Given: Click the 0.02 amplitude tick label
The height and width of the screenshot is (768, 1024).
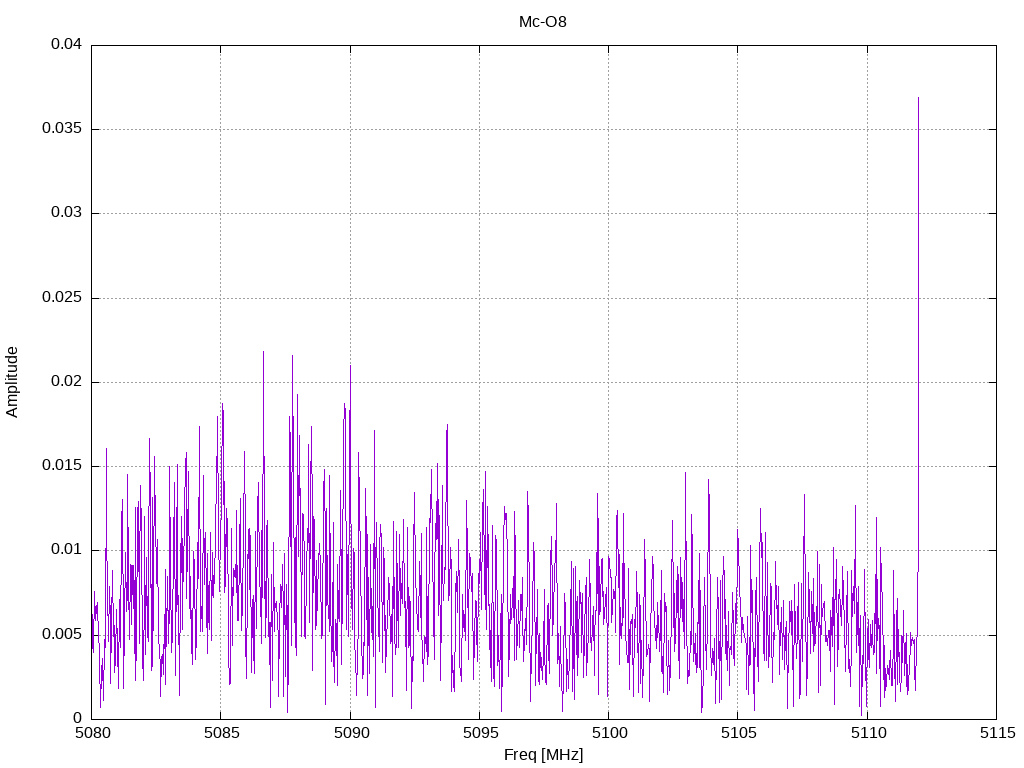Looking at the screenshot, I should coord(66,382).
